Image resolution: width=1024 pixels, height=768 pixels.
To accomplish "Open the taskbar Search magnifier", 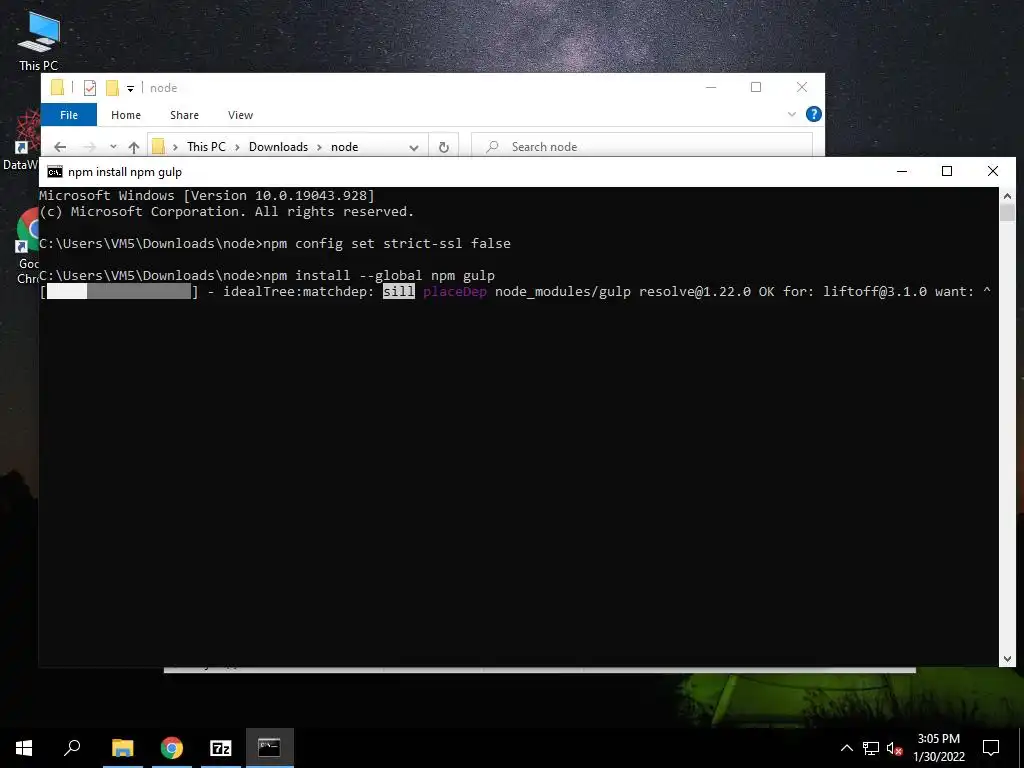I will click(x=72, y=748).
